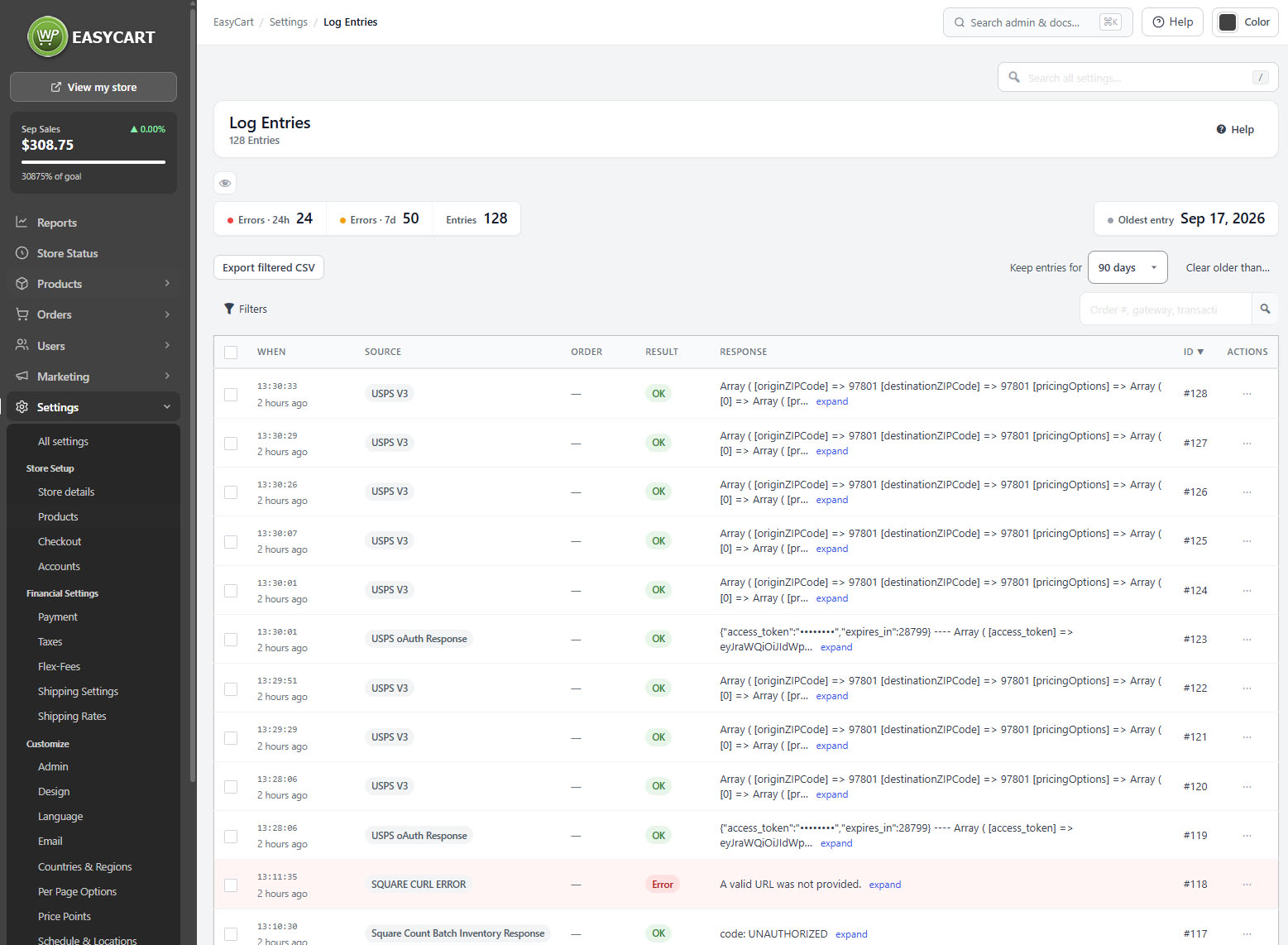Open row actions menu for entry #126
1288x945 pixels.
pyautogui.click(x=1247, y=492)
